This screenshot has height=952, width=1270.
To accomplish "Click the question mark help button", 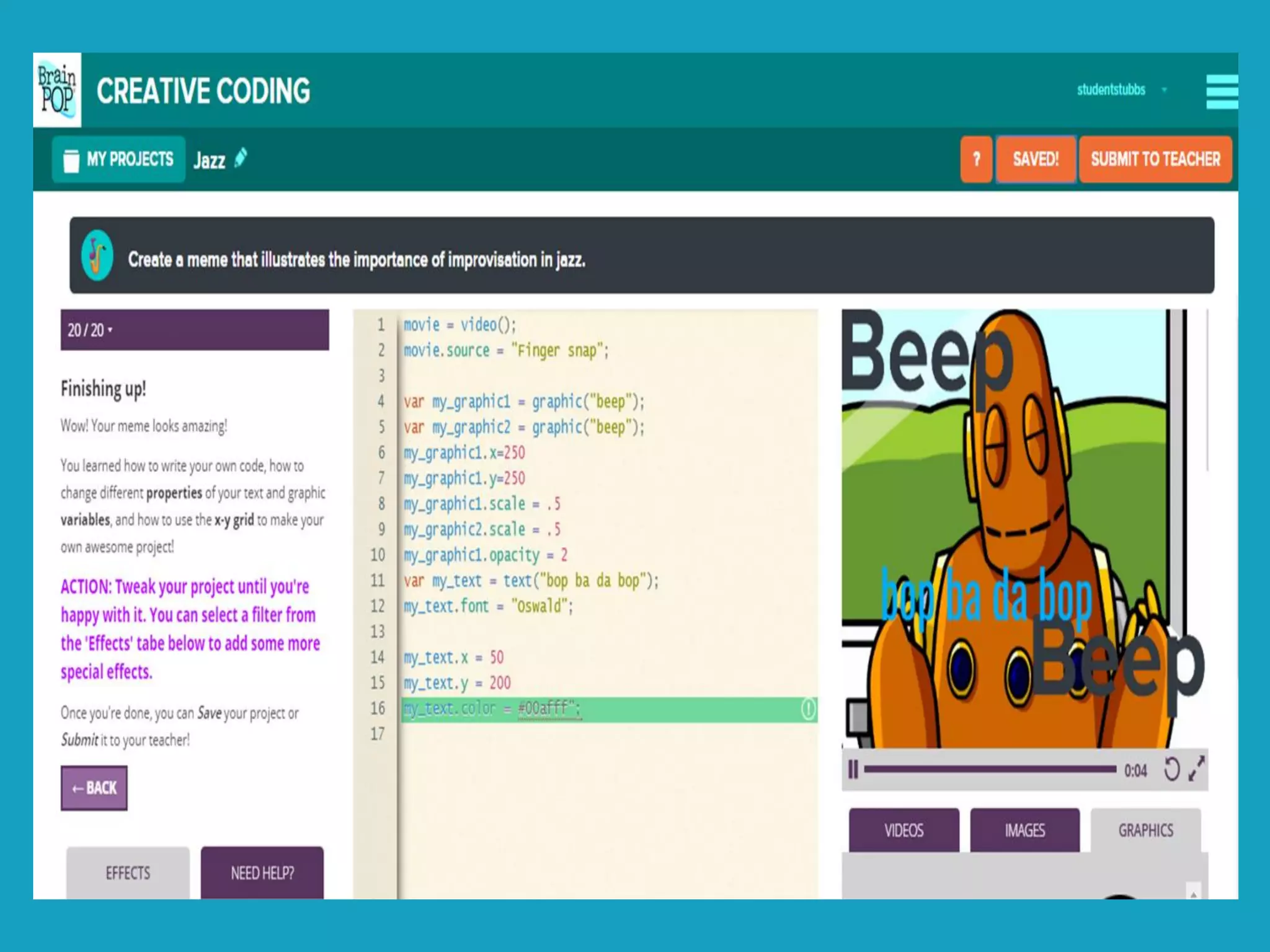I will (x=976, y=159).
